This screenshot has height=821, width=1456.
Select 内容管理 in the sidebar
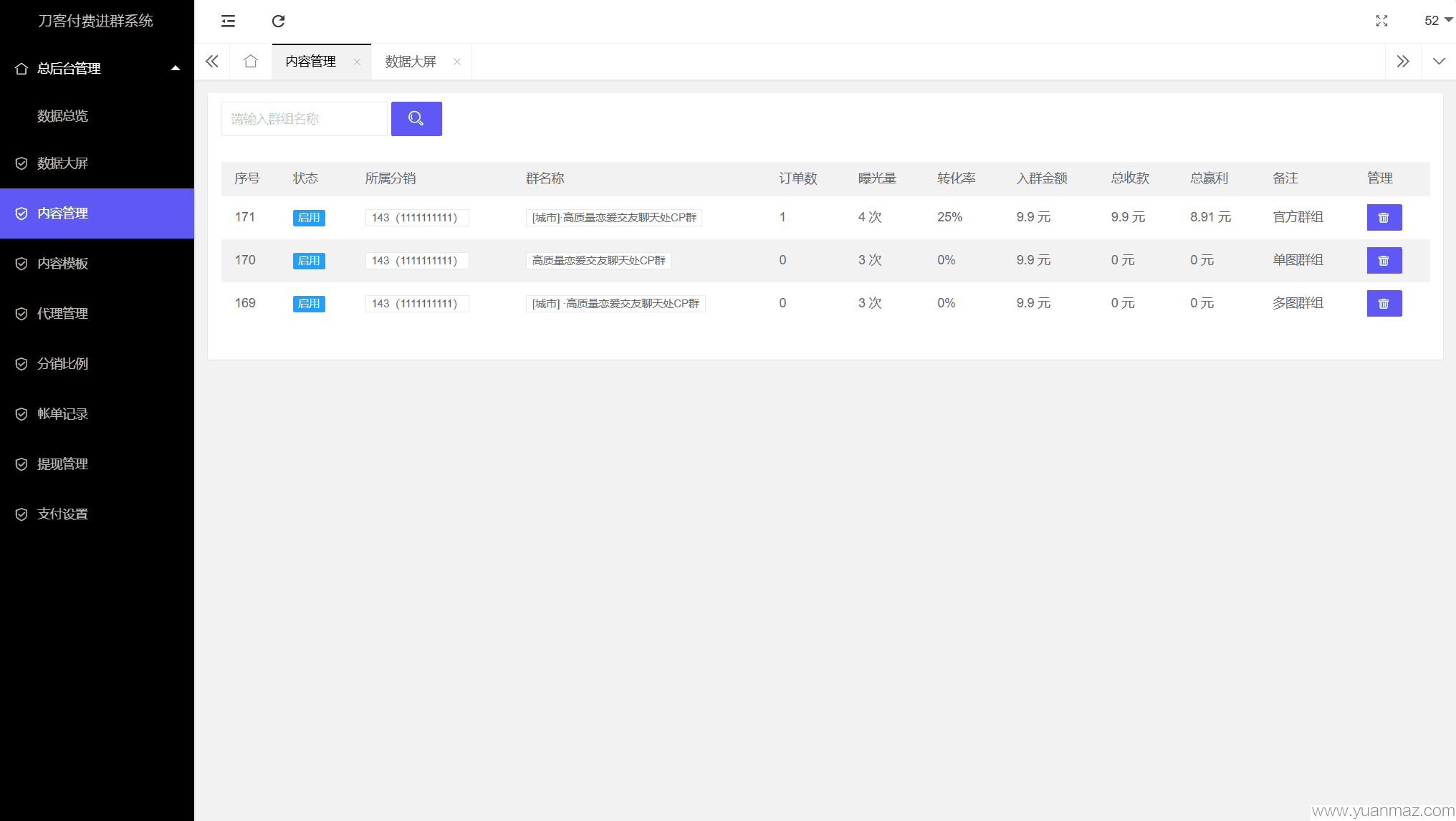[x=97, y=213]
